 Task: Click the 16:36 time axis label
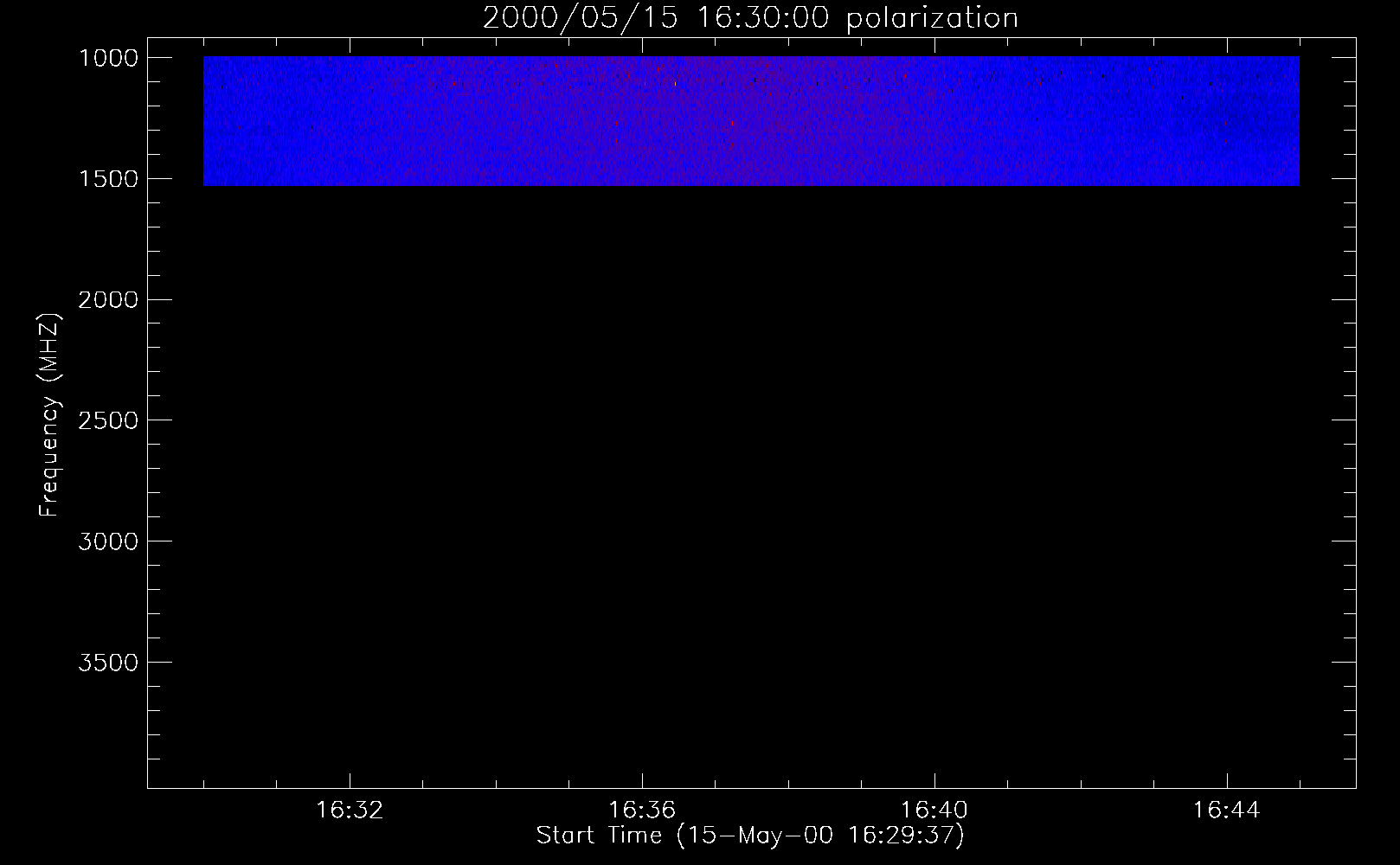click(x=642, y=811)
